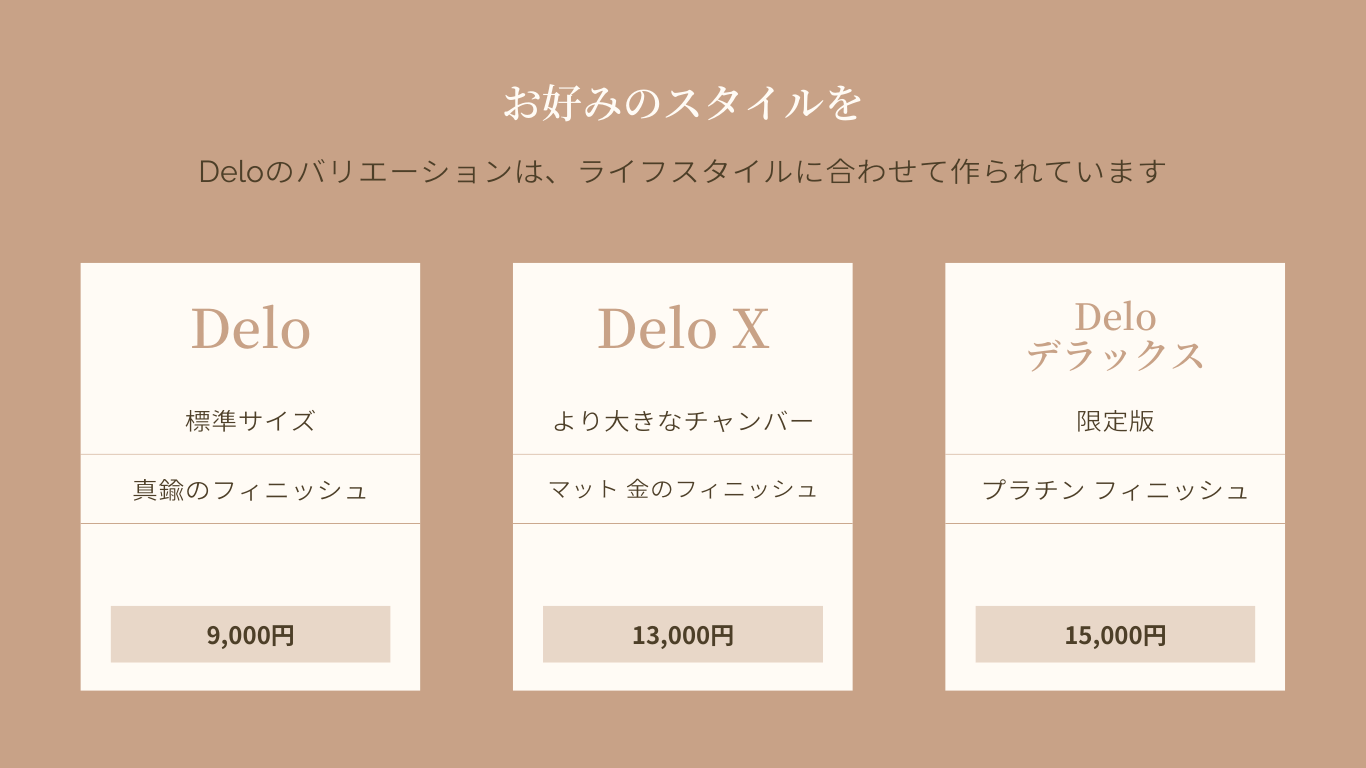Click the より大きなチャンバー feature text
1366x768 pixels.
pos(683,421)
